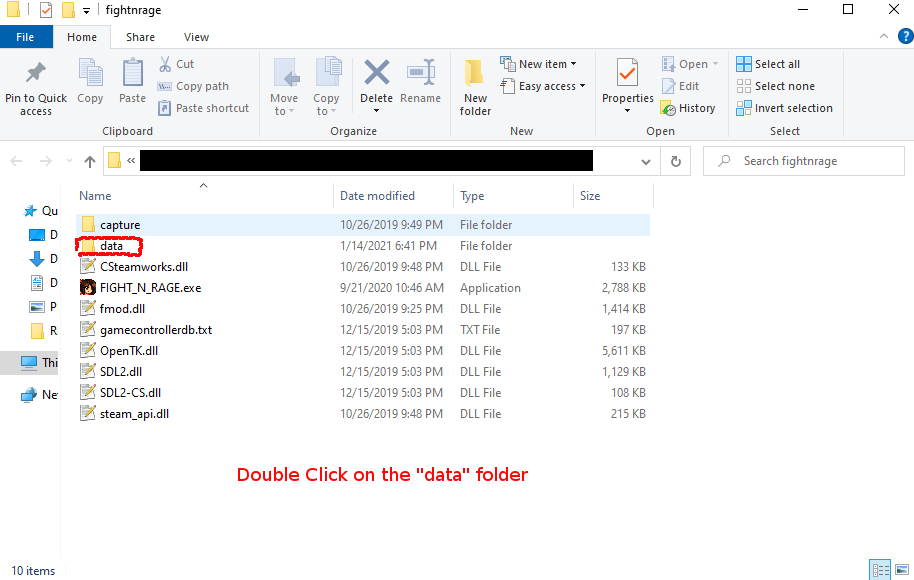
Task: Go forward with Forward arrow
Action: click(x=45, y=161)
